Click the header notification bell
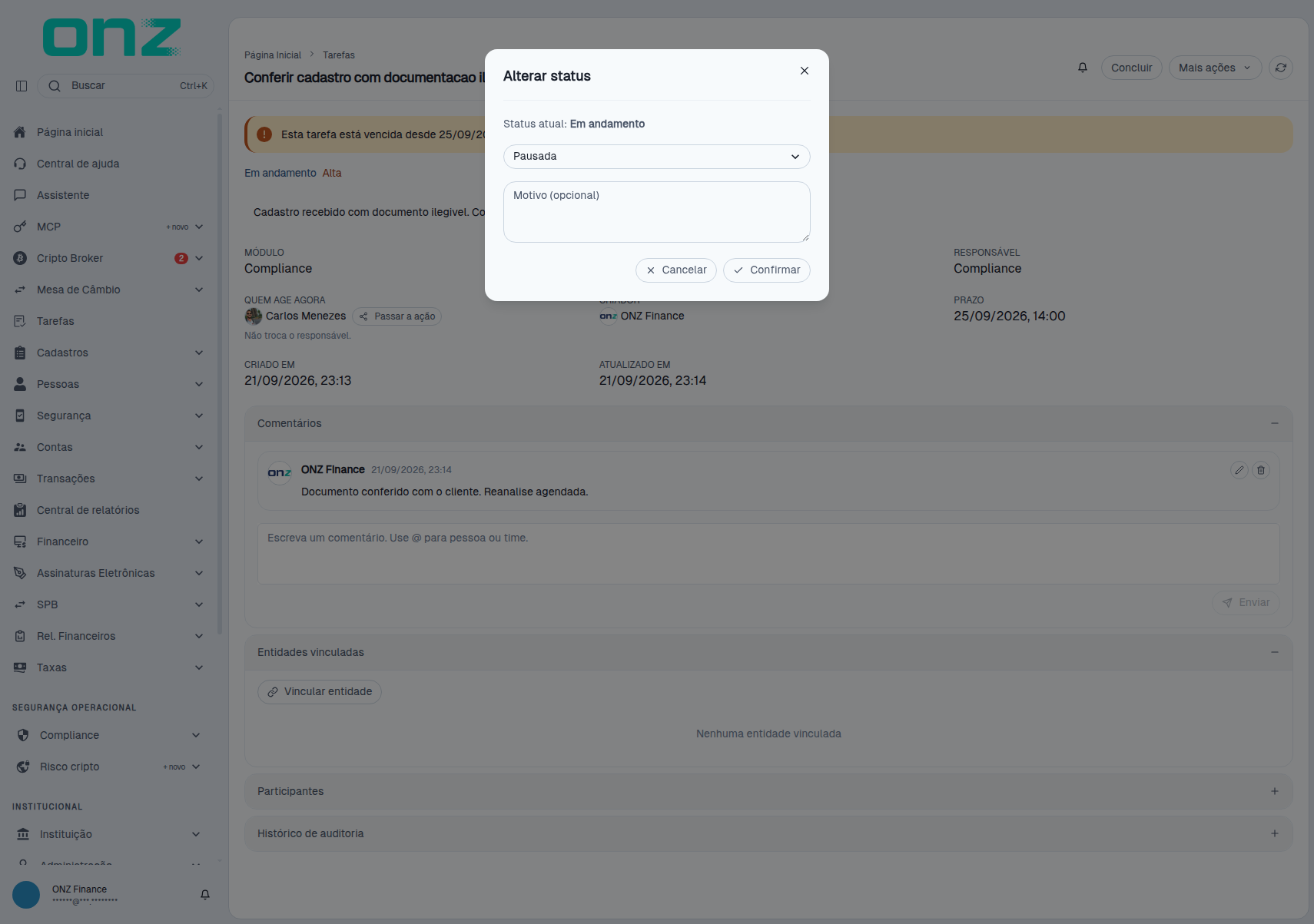This screenshot has width=1314, height=924. coord(1083,68)
